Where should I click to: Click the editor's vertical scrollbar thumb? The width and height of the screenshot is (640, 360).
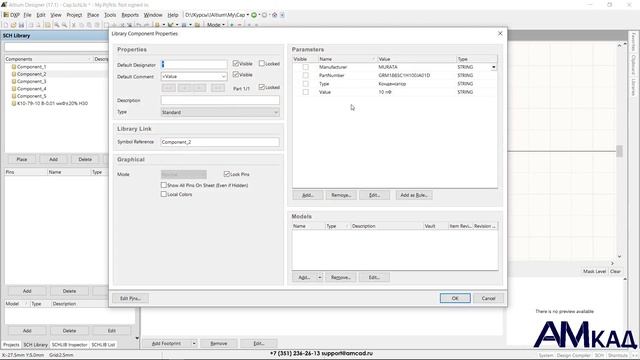(x=619, y=151)
